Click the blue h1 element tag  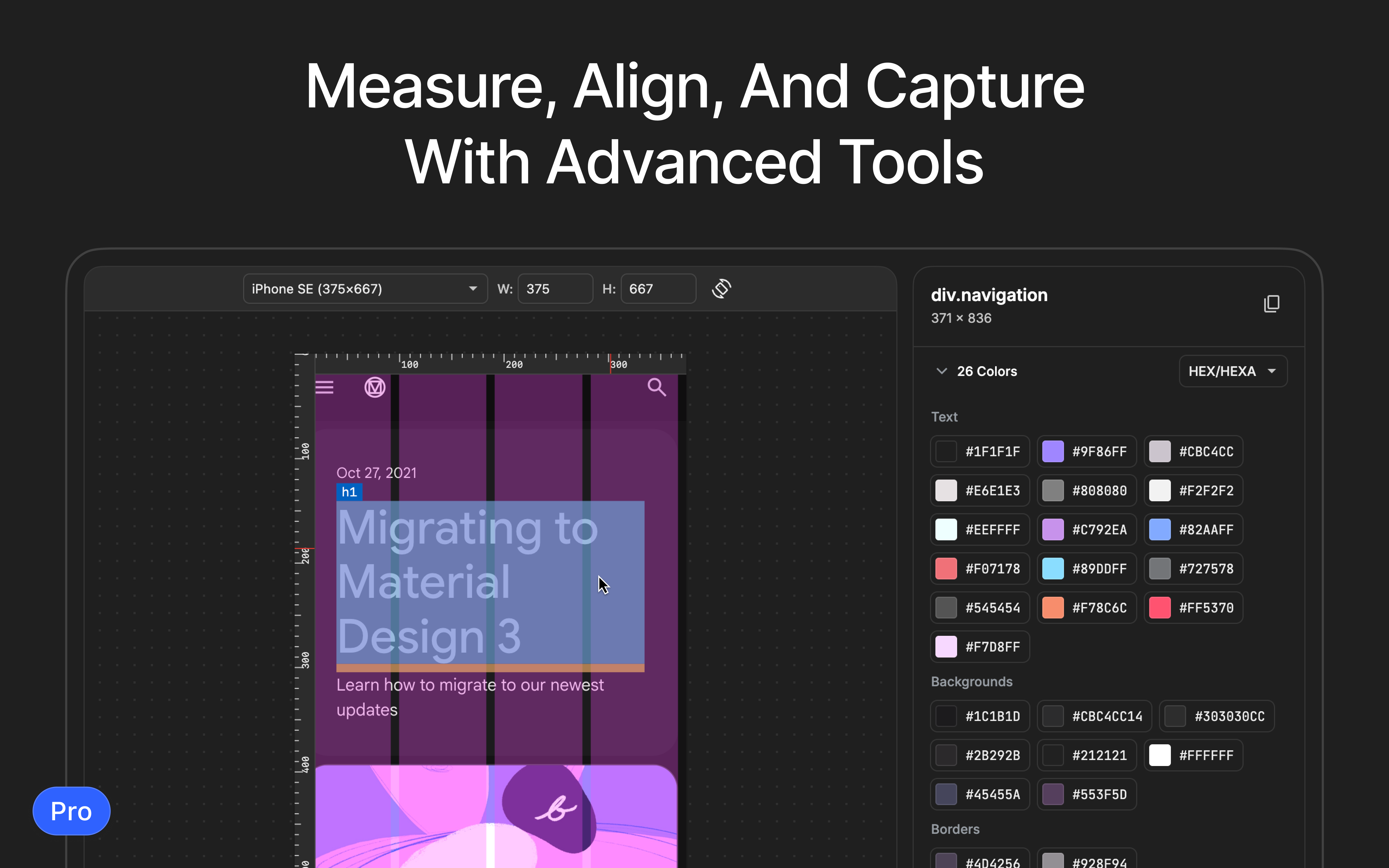coord(349,492)
